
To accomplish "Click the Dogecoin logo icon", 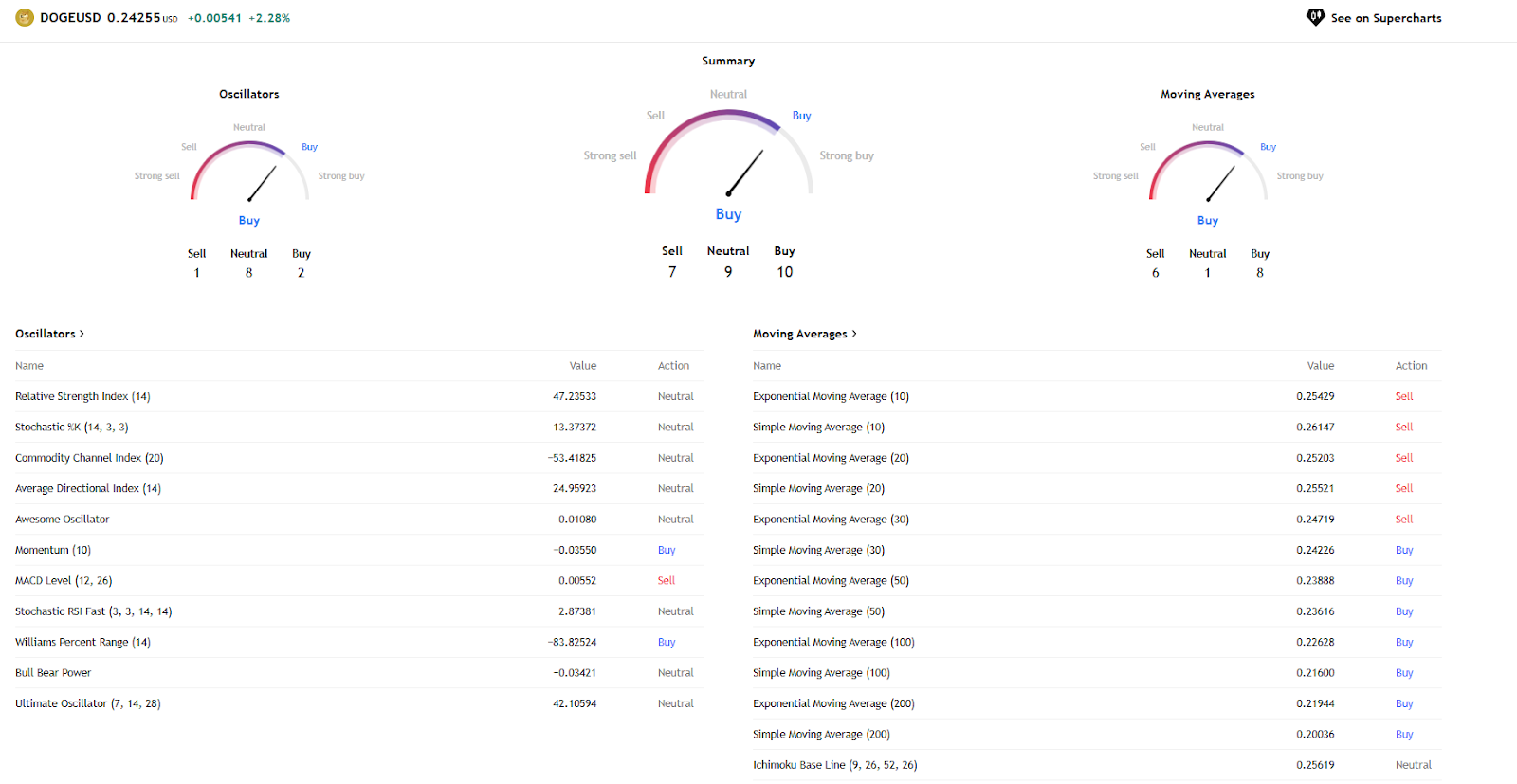I will (x=25, y=18).
